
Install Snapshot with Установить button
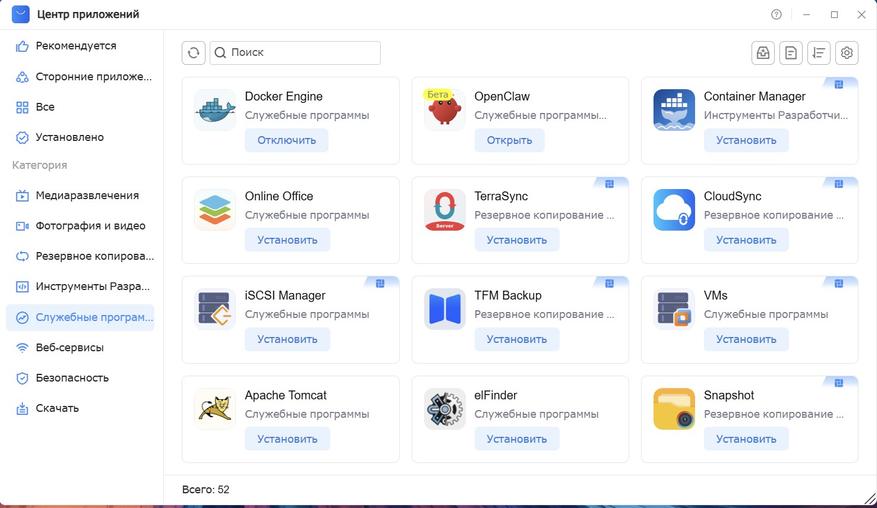(x=746, y=439)
